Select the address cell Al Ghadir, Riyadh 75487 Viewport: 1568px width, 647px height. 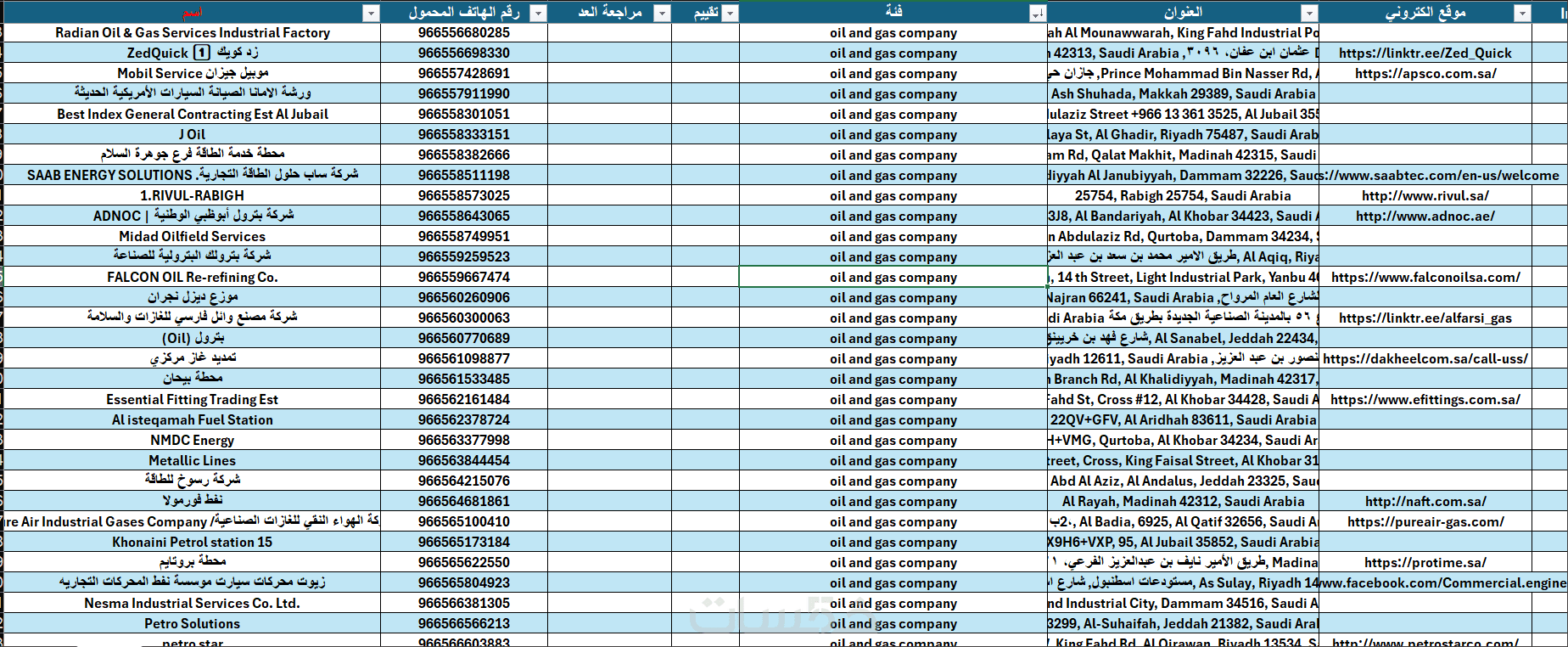[x=1183, y=134]
